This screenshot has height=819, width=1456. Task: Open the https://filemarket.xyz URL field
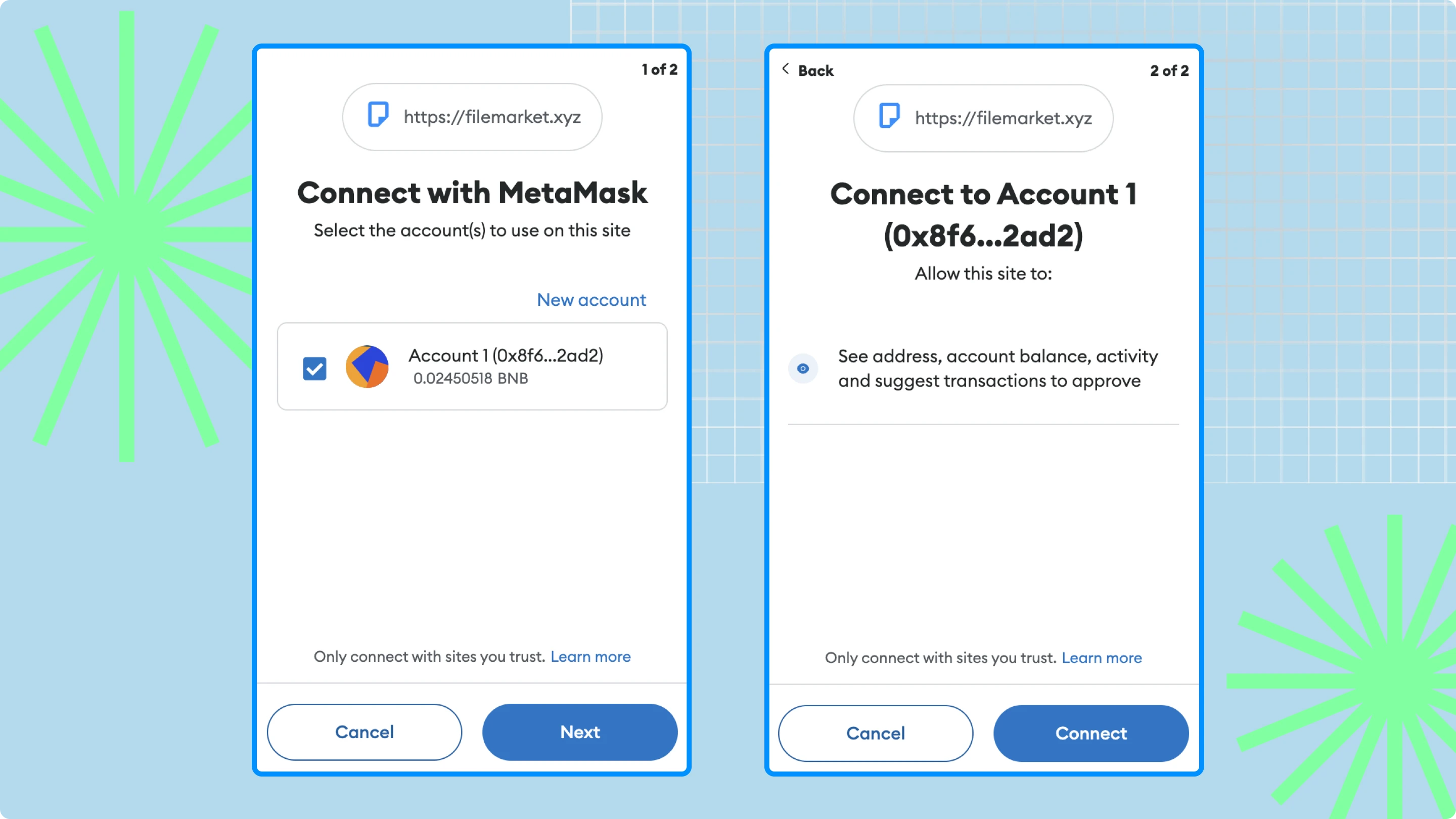click(472, 117)
